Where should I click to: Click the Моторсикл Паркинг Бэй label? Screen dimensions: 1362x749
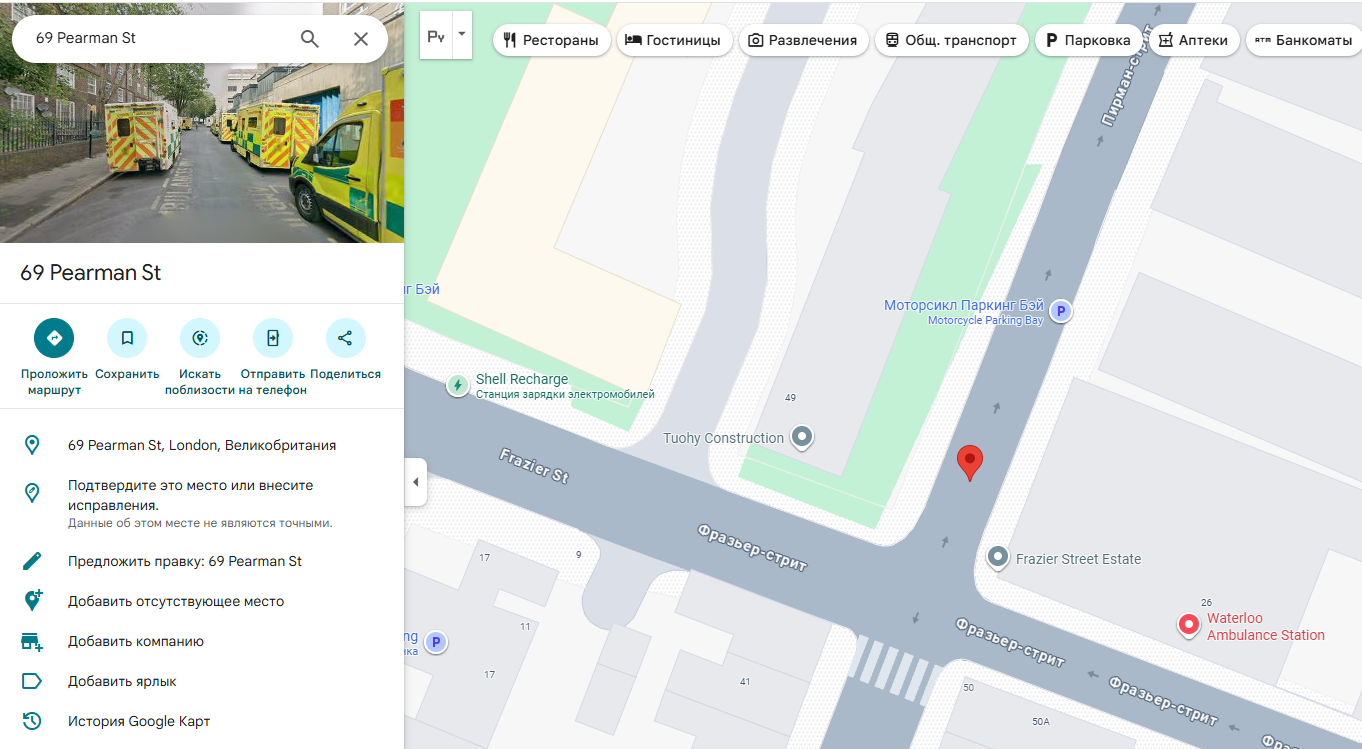point(964,305)
